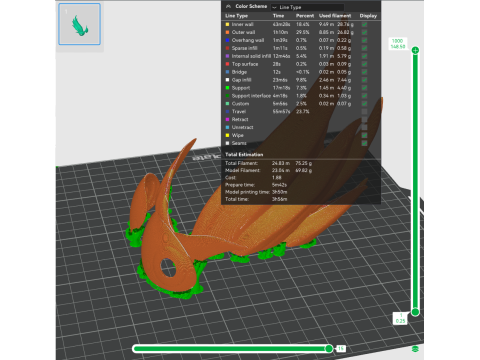480x360 pixels.
Task: Toggle Overhang wall display checkbox
Action: [x=364, y=40]
